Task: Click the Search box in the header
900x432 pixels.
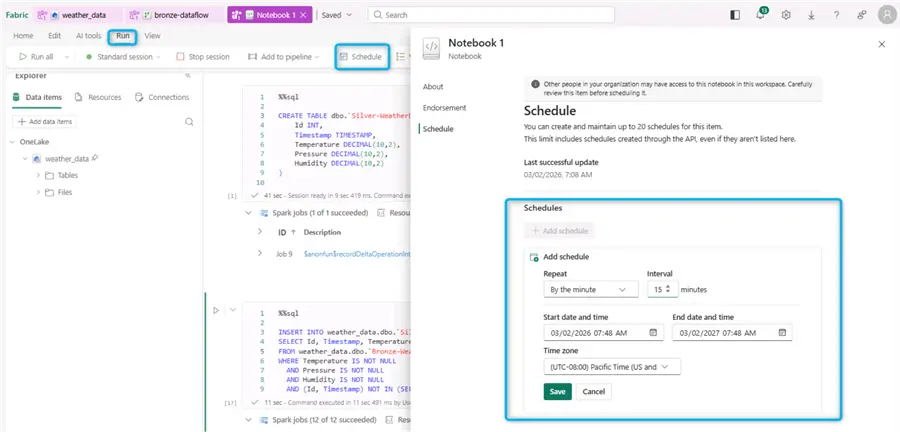Action: pos(491,15)
